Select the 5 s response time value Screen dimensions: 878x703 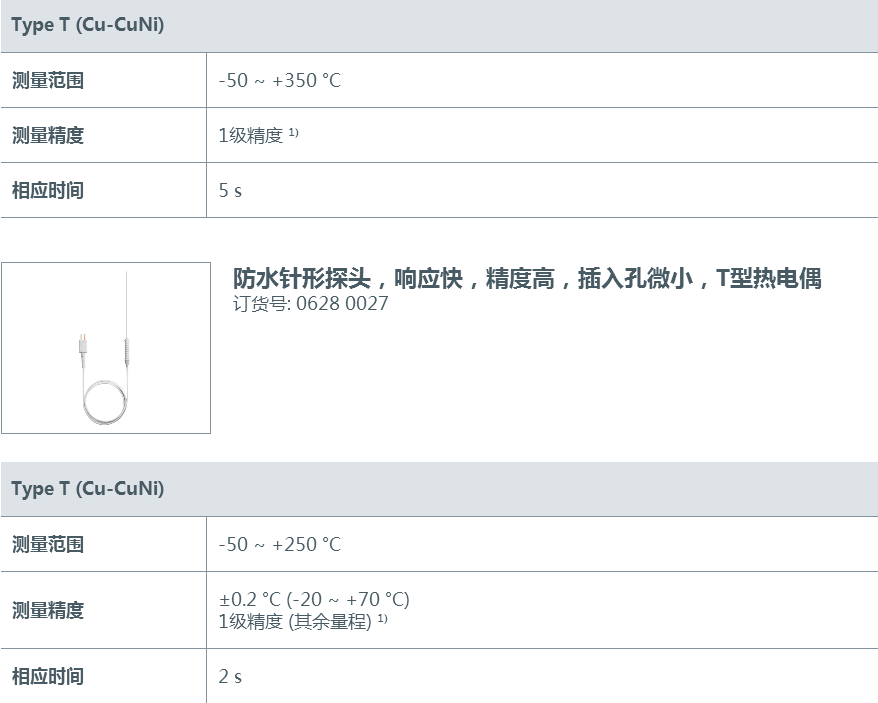pyautogui.click(x=230, y=190)
